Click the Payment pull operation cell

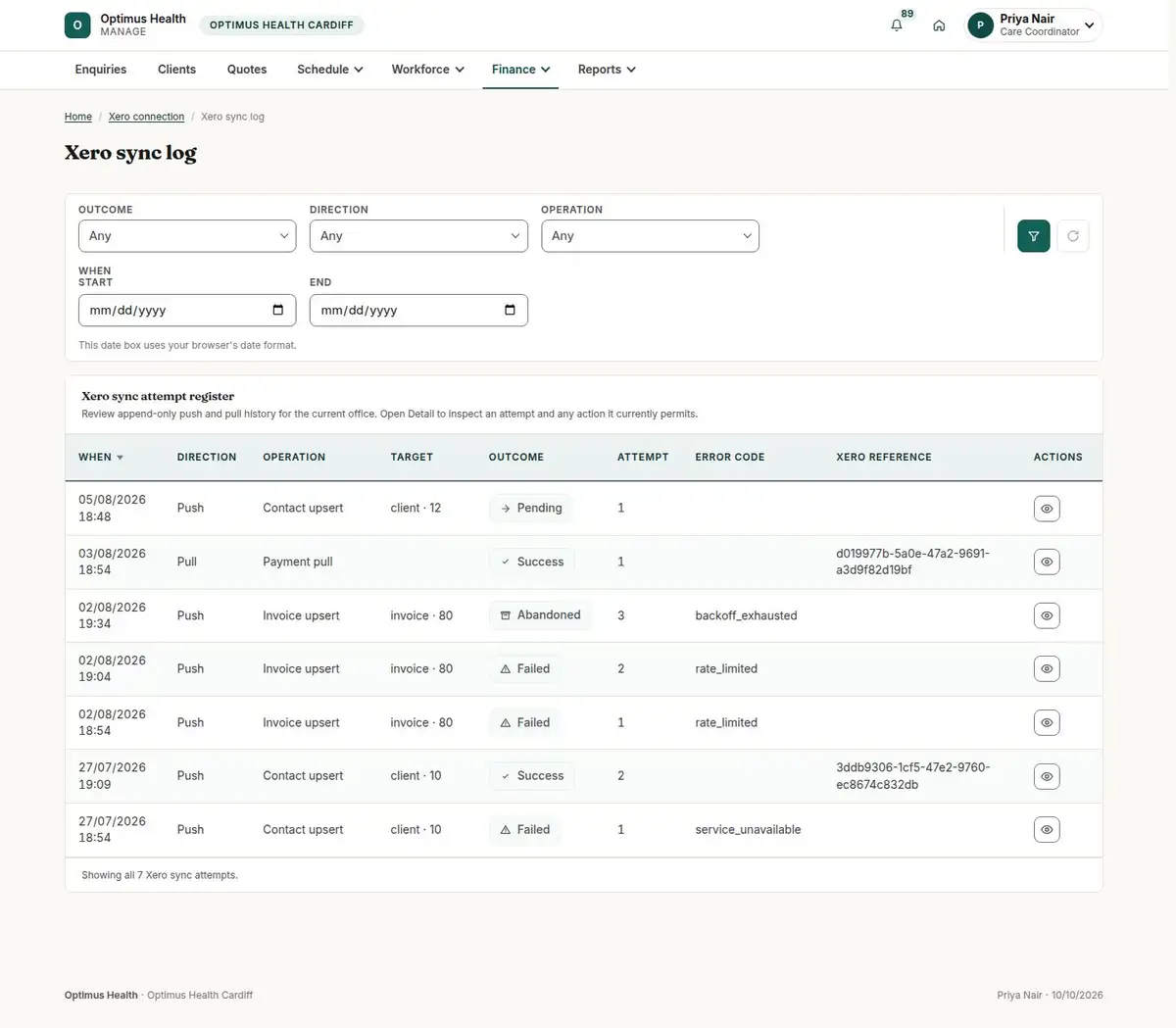pos(298,562)
